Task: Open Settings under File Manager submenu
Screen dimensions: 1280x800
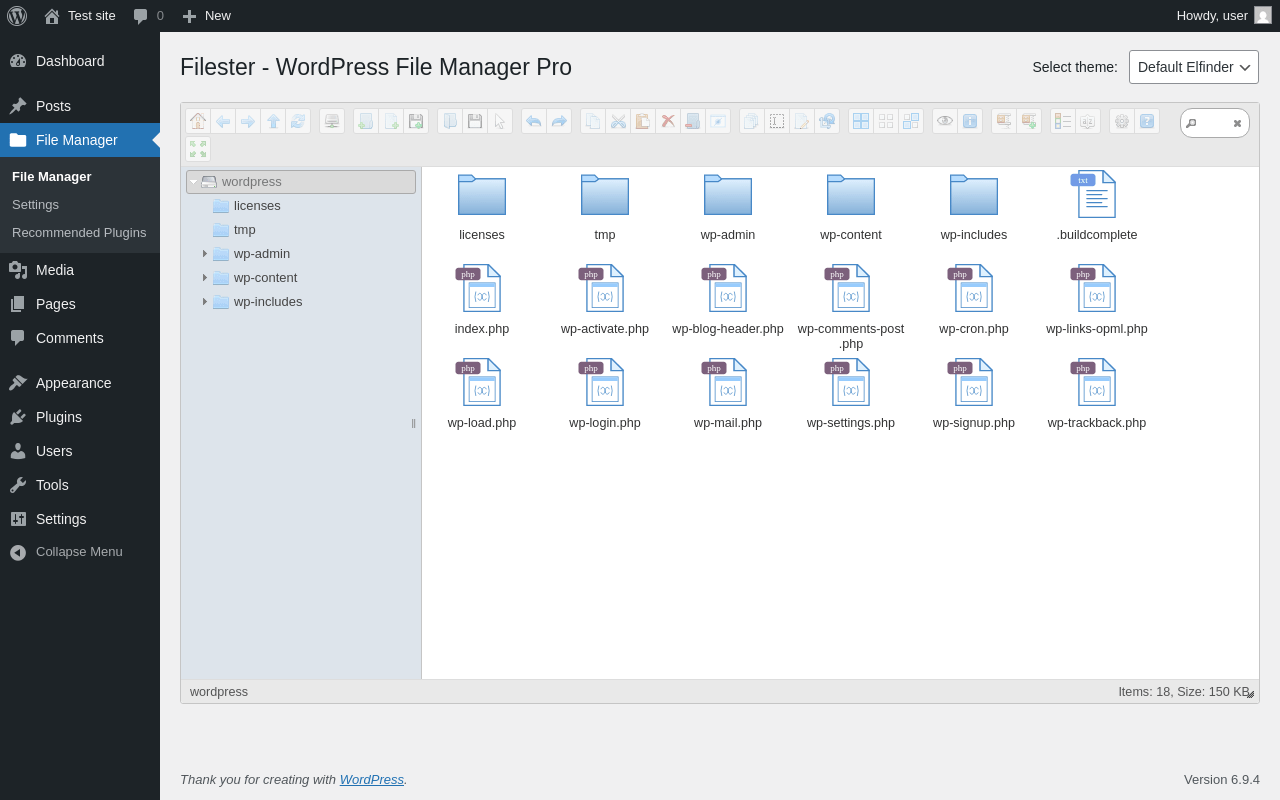Action: tap(35, 205)
